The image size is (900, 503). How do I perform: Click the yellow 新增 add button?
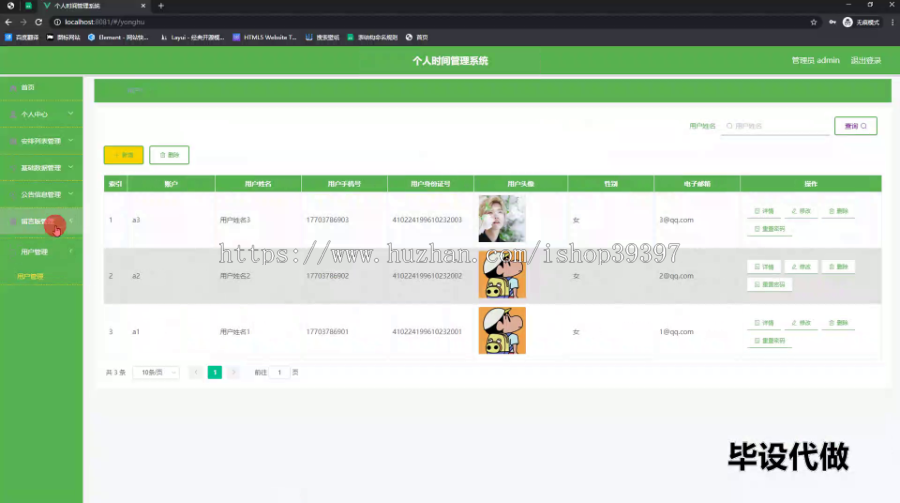tap(123, 155)
